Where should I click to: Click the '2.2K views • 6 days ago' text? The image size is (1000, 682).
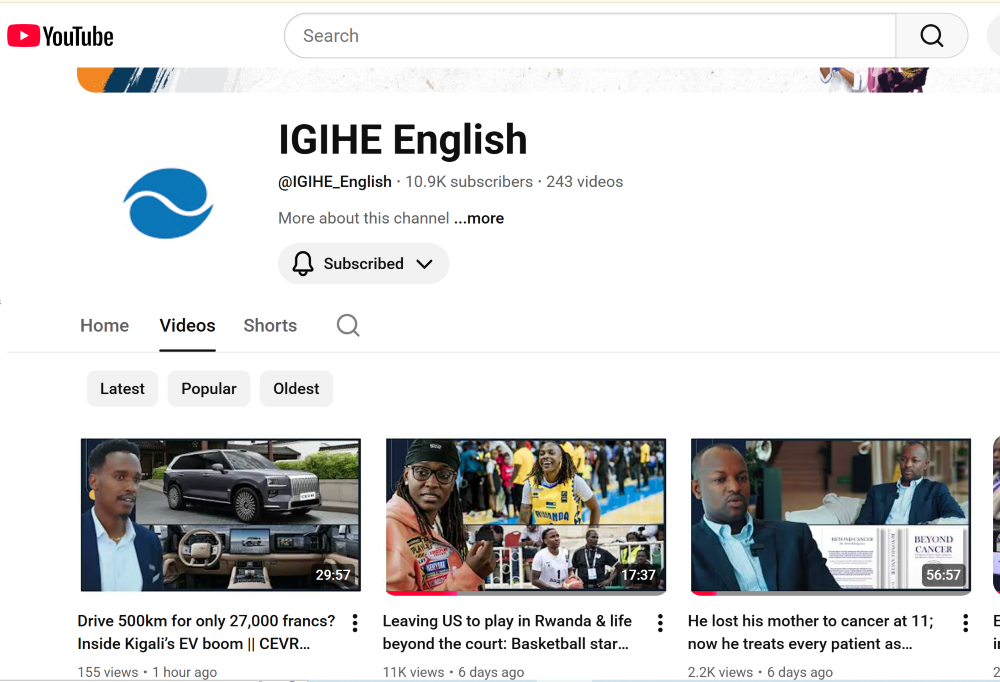click(760, 672)
